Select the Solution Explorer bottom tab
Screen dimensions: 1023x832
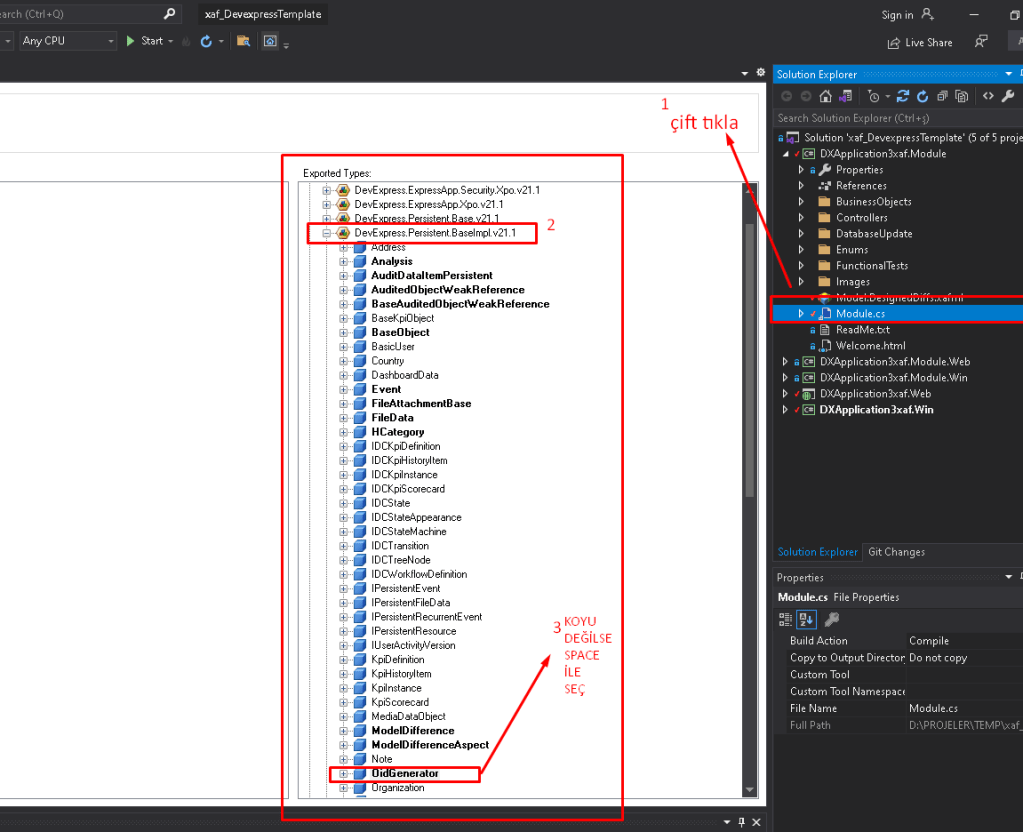click(817, 552)
